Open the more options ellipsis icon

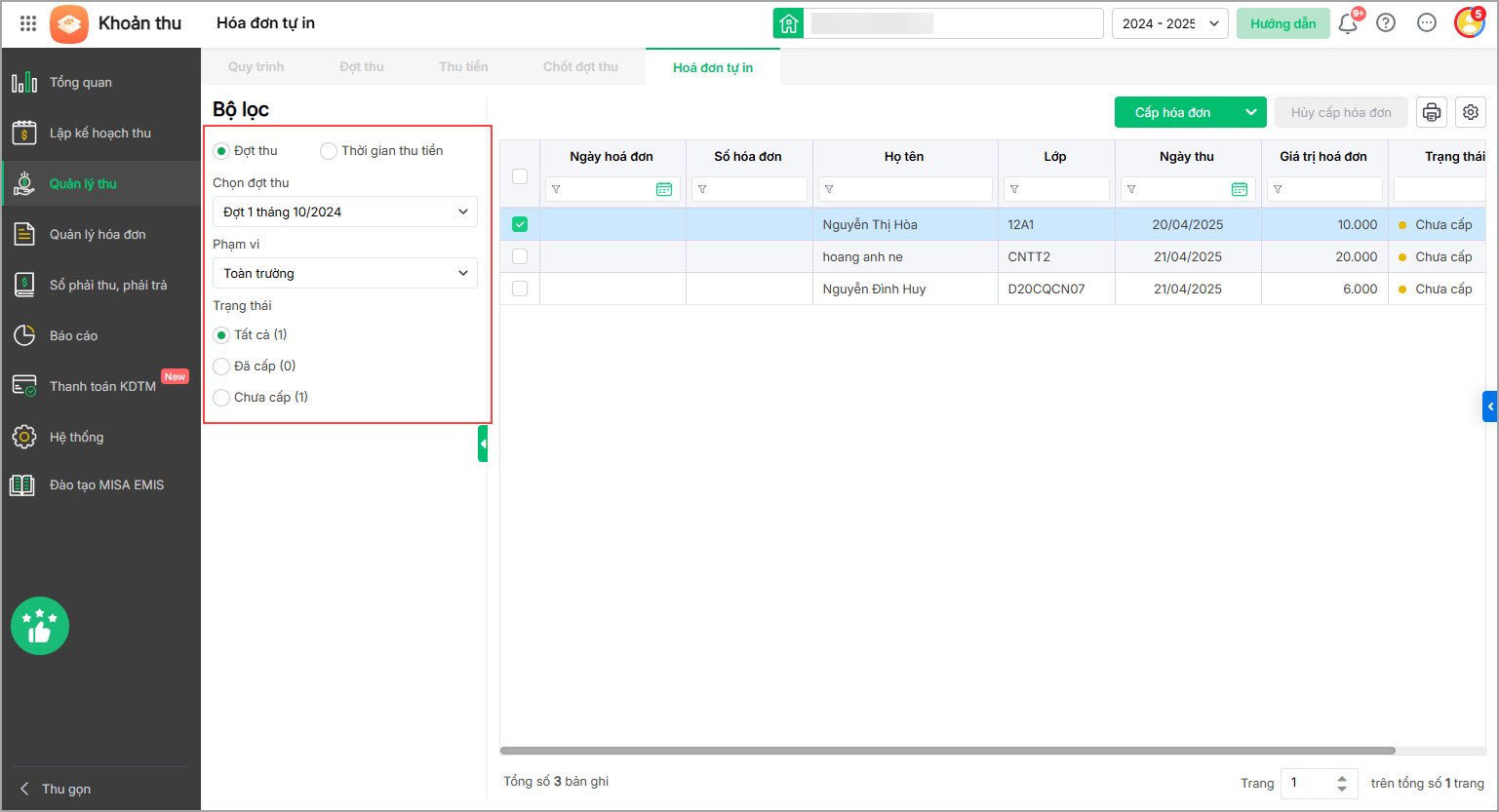click(1427, 23)
